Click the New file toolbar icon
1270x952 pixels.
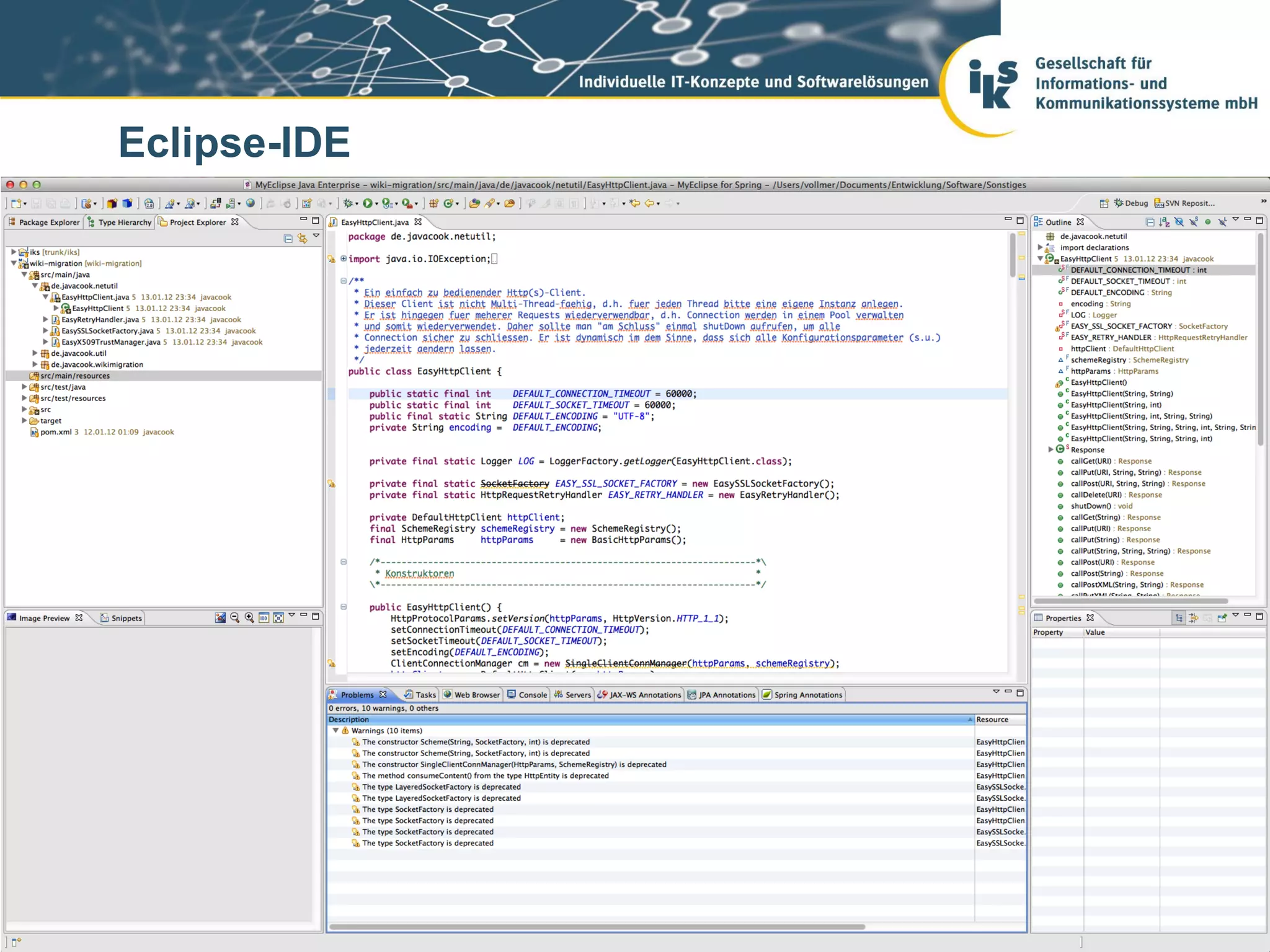(x=17, y=203)
